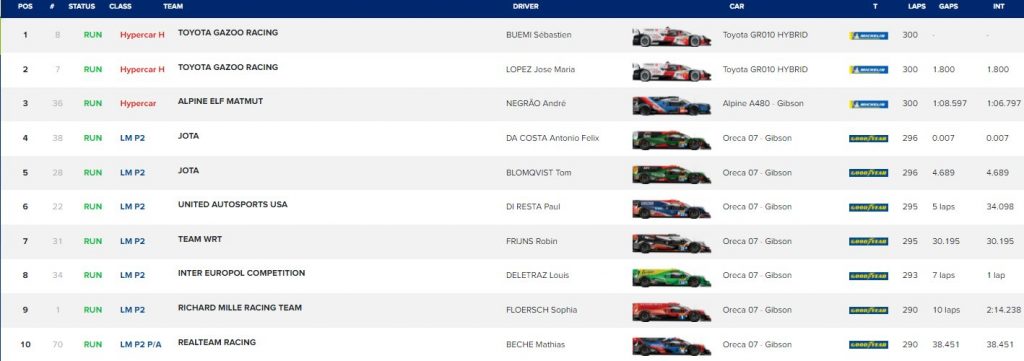
Task: Click the Richard Mille red car icon
Action: click(671, 312)
